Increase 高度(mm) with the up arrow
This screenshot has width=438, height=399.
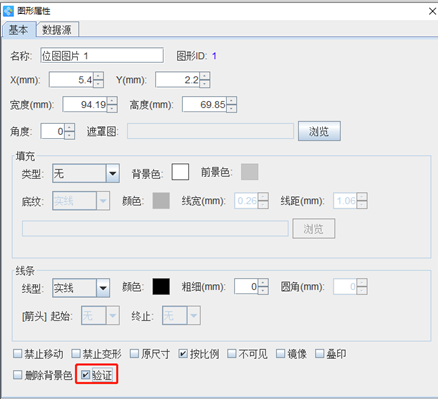(231, 101)
